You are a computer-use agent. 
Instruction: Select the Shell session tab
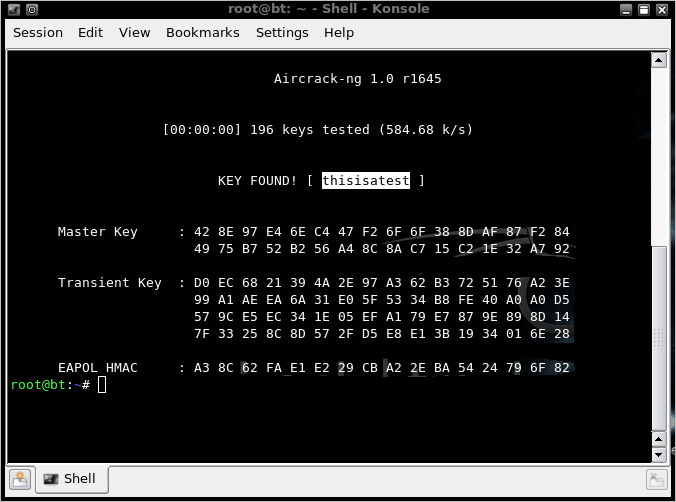(x=72, y=479)
